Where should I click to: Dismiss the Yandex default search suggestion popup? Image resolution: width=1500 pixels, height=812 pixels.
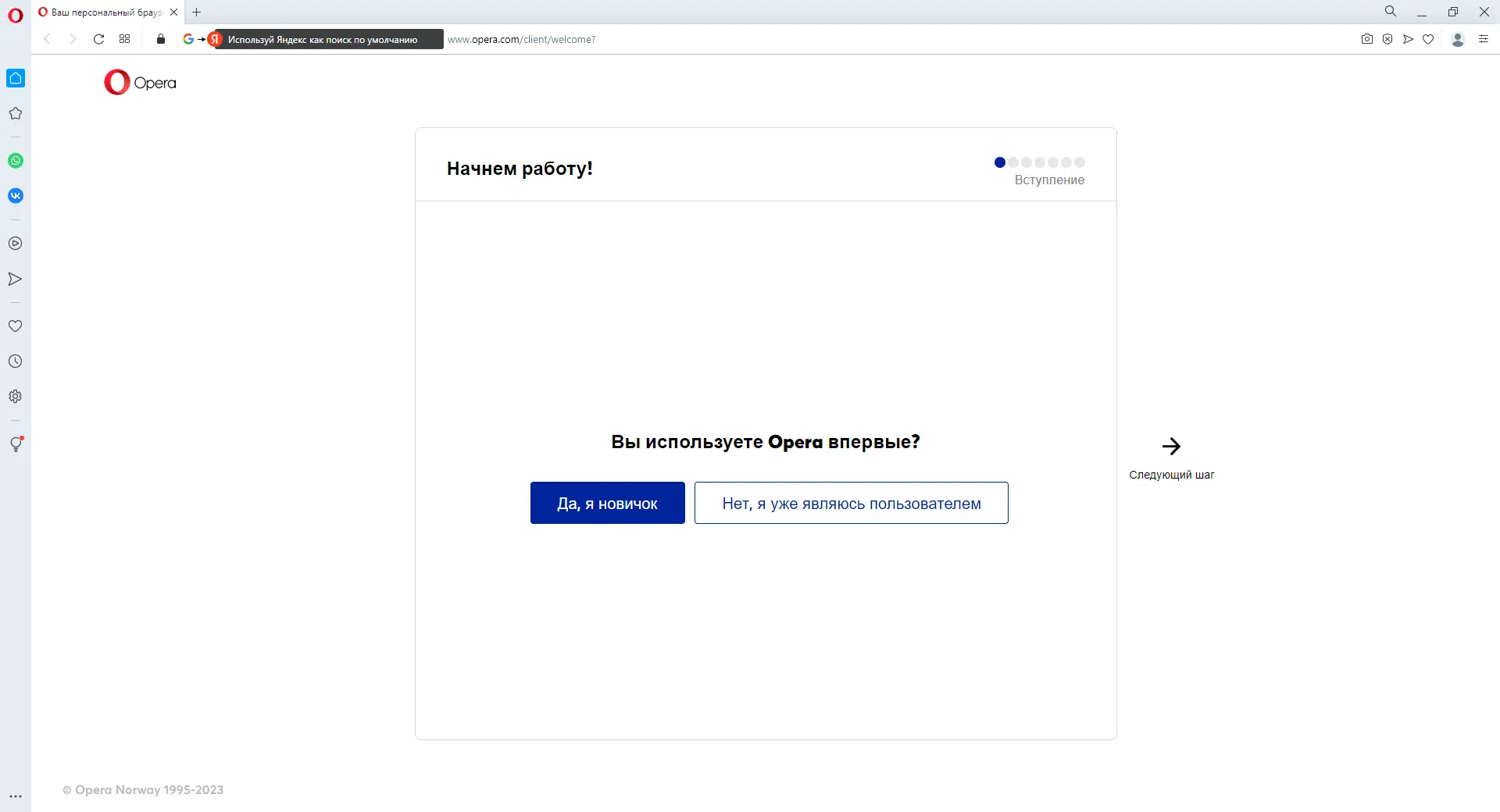click(x=324, y=39)
